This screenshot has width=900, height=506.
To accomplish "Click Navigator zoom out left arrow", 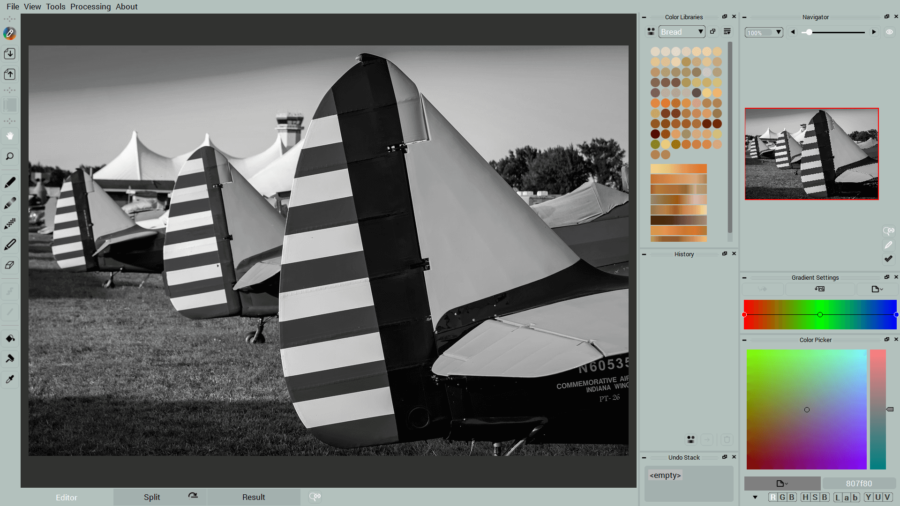I will pyautogui.click(x=793, y=32).
